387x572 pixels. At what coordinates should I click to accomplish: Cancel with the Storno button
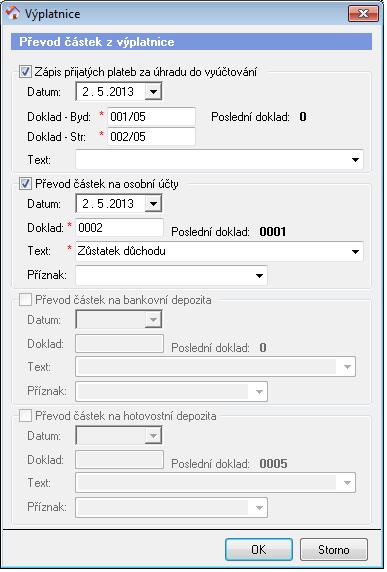(333, 549)
